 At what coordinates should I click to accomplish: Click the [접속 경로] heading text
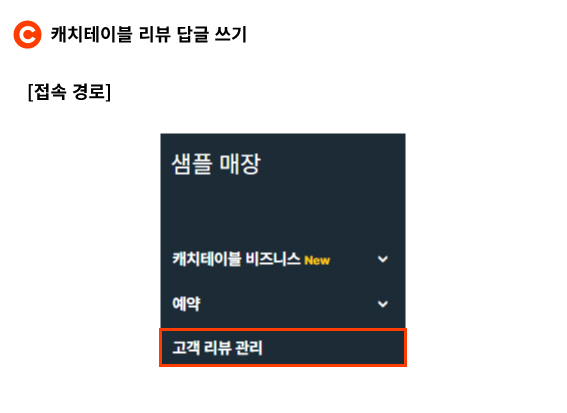[x=69, y=92]
